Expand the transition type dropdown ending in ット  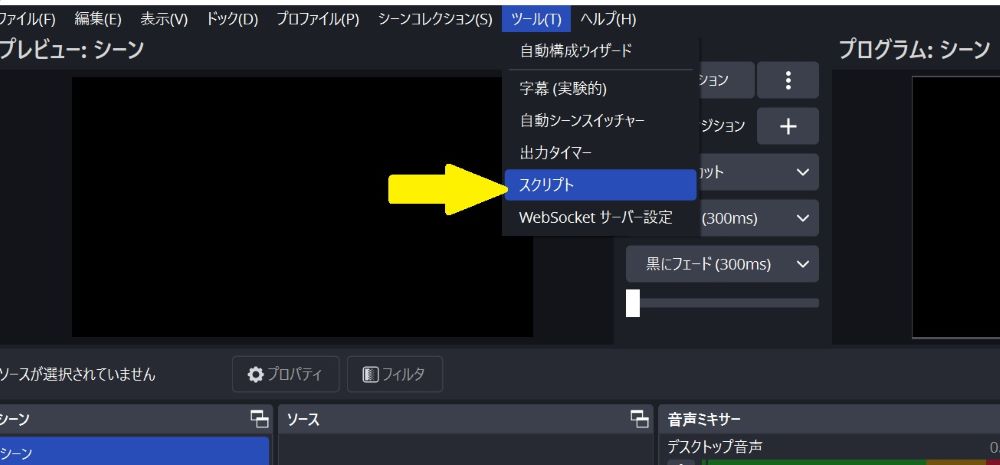point(759,172)
